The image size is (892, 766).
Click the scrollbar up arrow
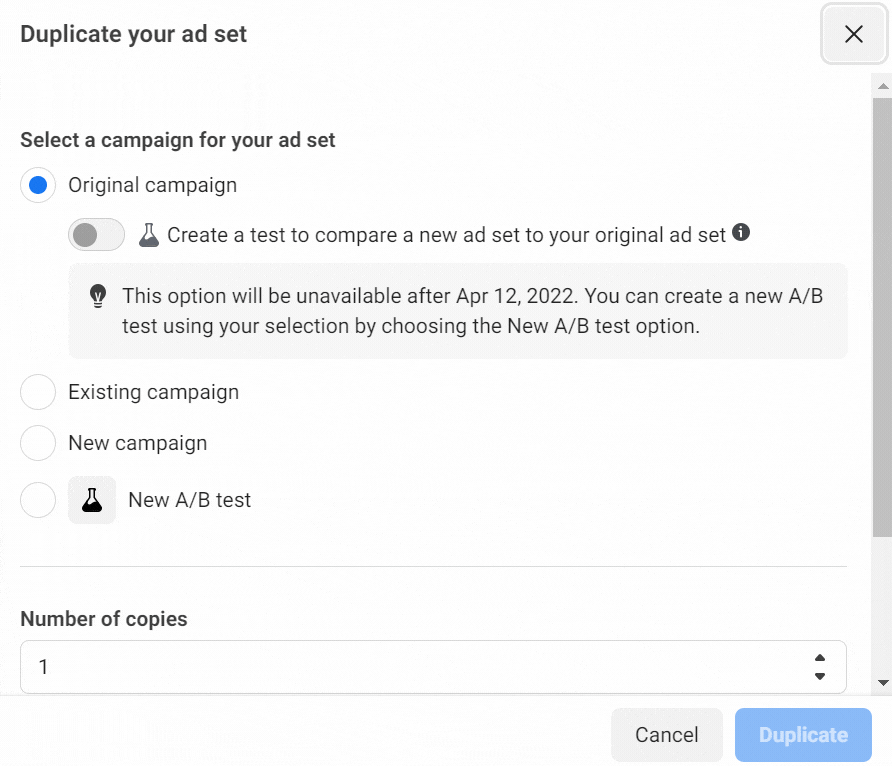coord(882,88)
